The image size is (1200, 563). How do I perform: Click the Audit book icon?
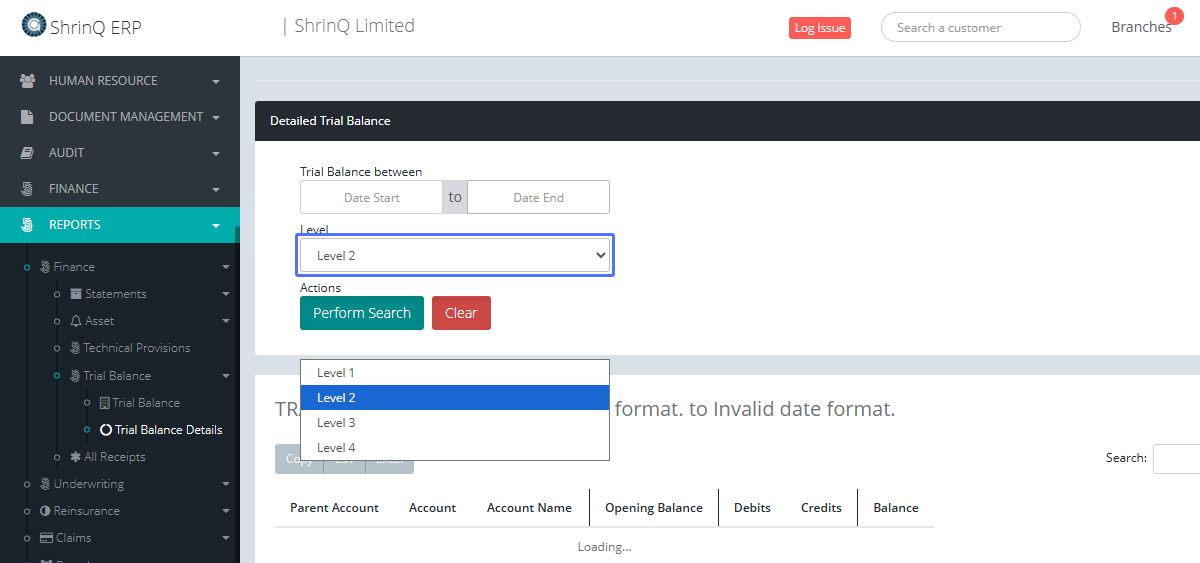(28, 153)
